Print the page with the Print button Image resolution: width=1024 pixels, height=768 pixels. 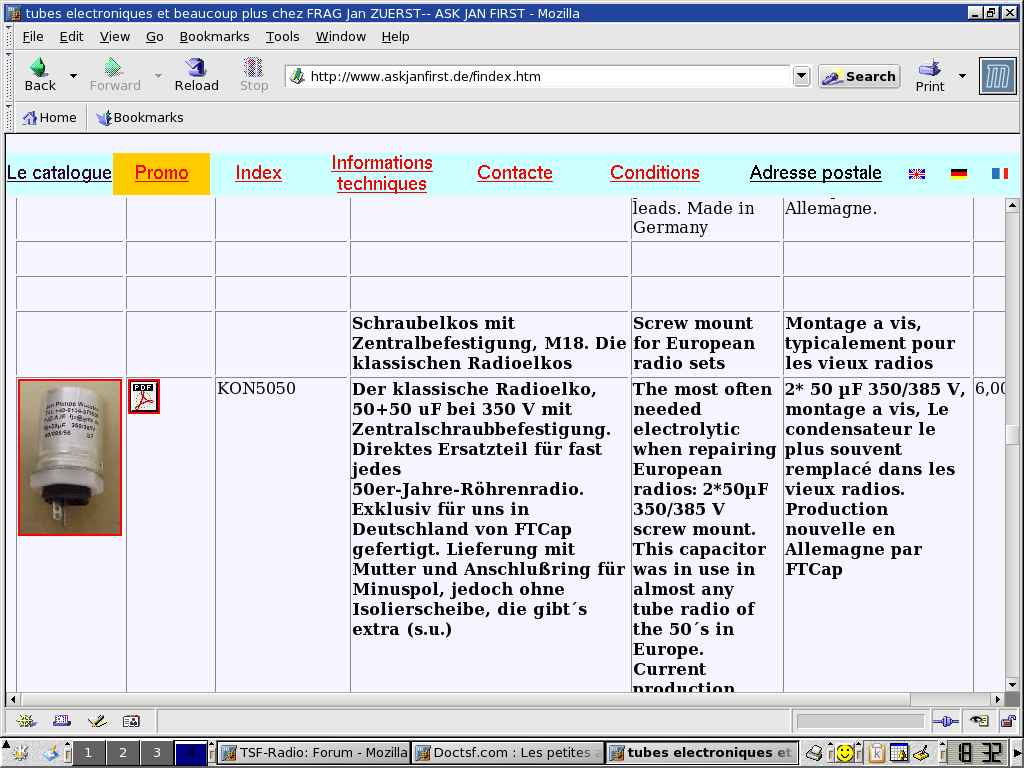[x=929, y=76]
